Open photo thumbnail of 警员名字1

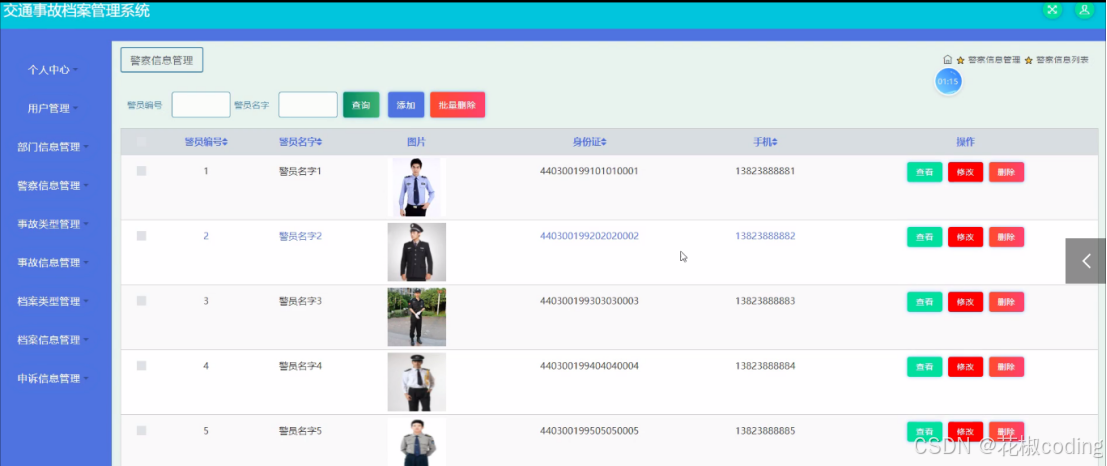coord(417,187)
